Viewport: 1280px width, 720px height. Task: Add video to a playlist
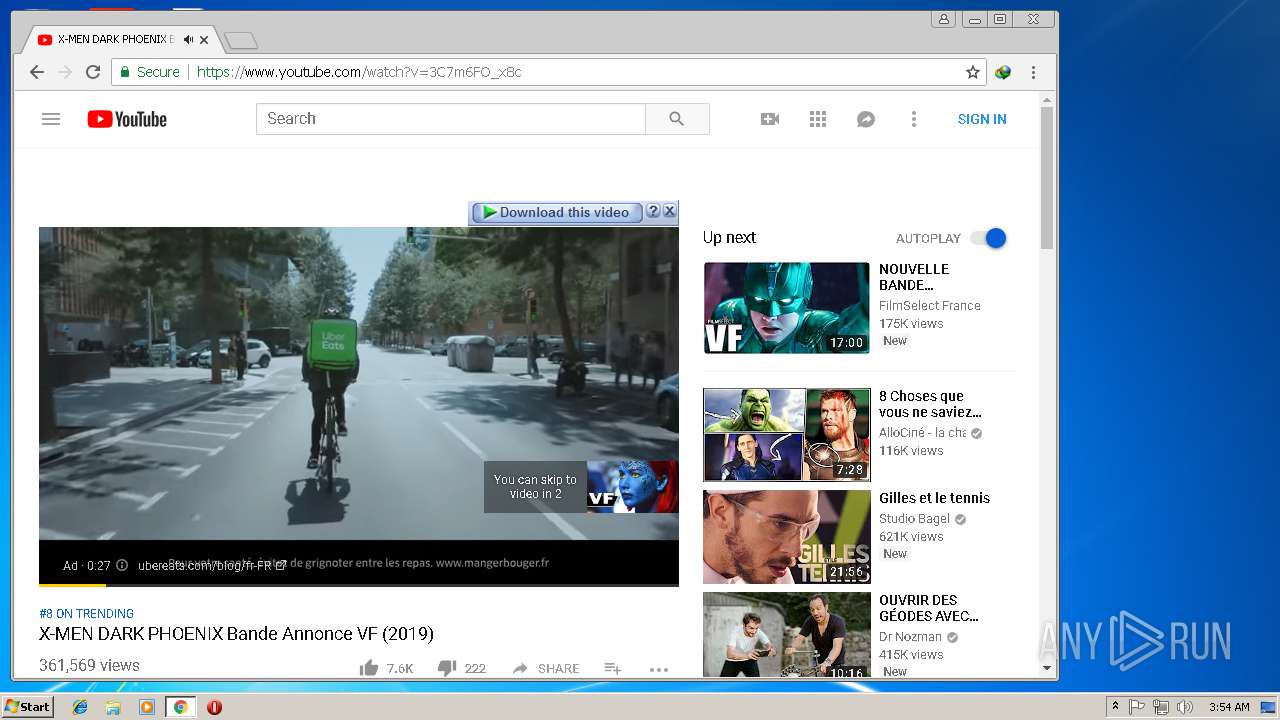[613, 668]
